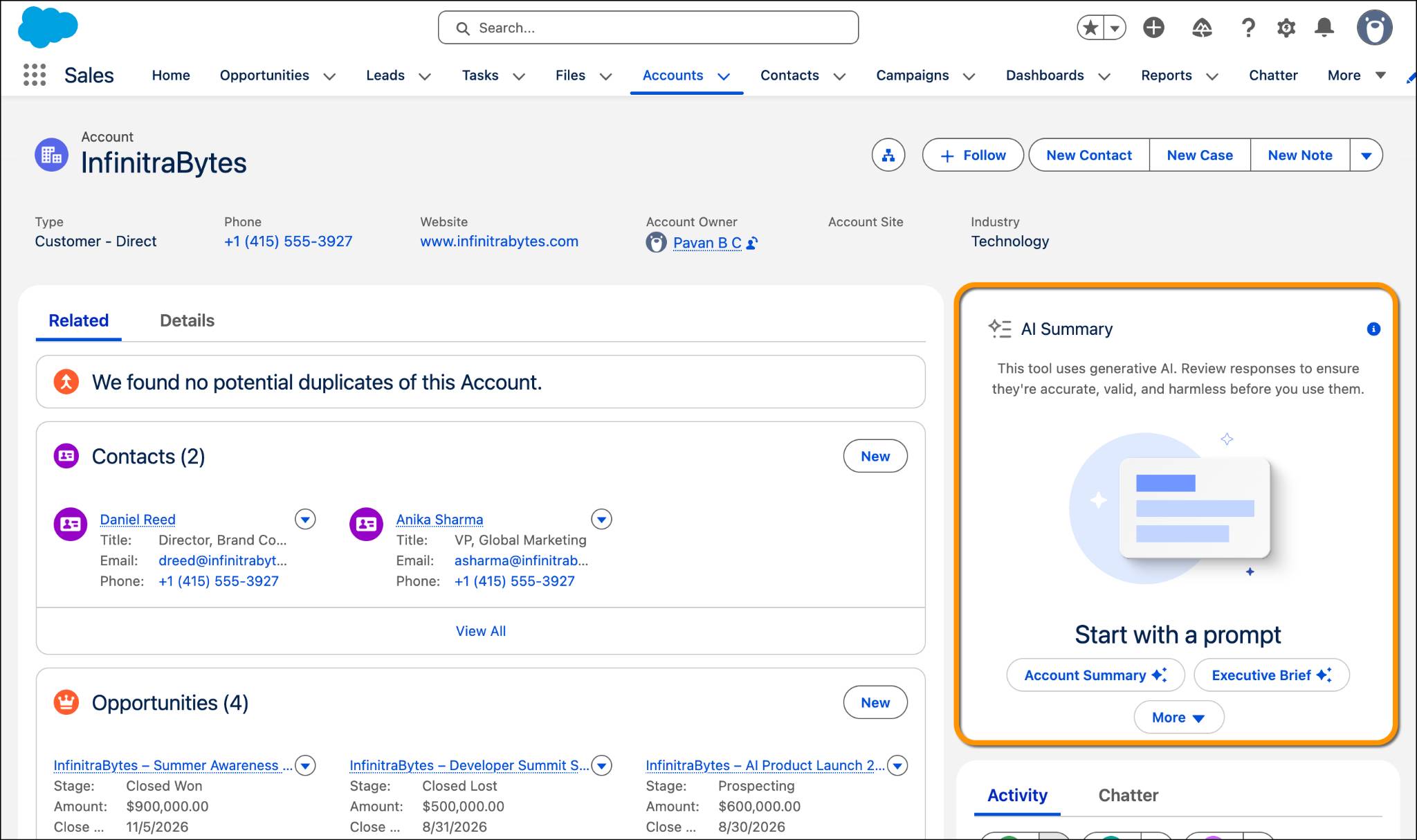Image resolution: width=1417 pixels, height=840 pixels.
Task: Expand the Accounts nav chevron
Action: 724,76
